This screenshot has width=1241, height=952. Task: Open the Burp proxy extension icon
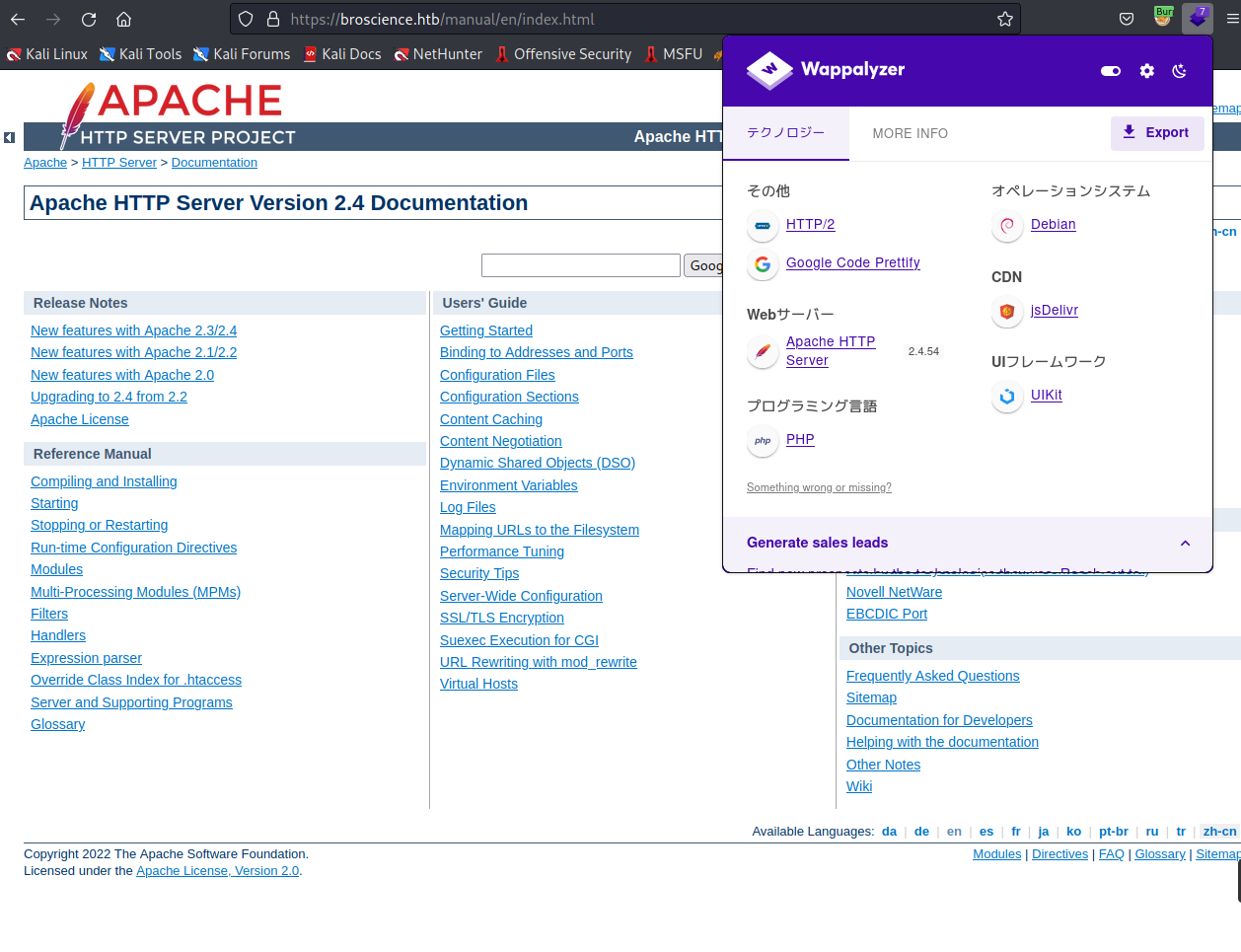pyautogui.click(x=1163, y=18)
